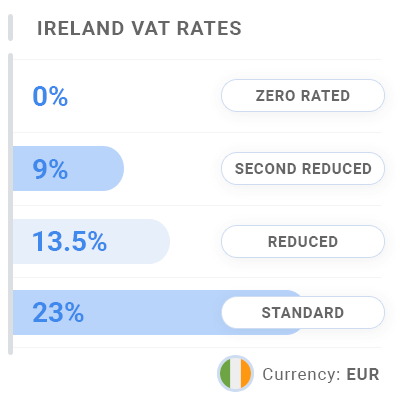Click the bold EUR currency code
The width and height of the screenshot is (400, 400).
[363, 374]
